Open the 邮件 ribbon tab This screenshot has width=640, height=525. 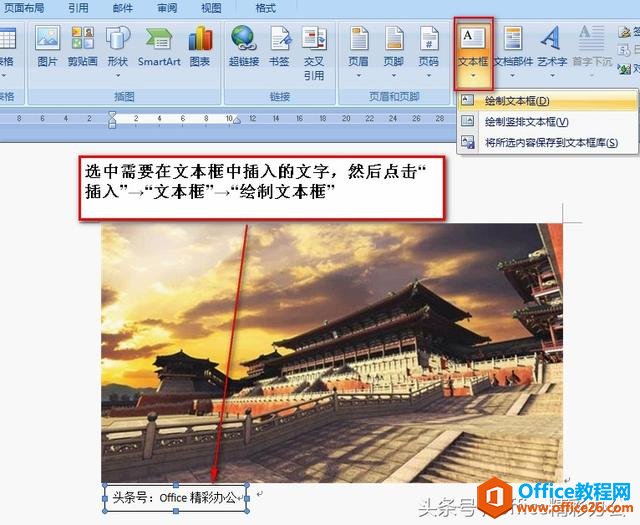coord(122,8)
